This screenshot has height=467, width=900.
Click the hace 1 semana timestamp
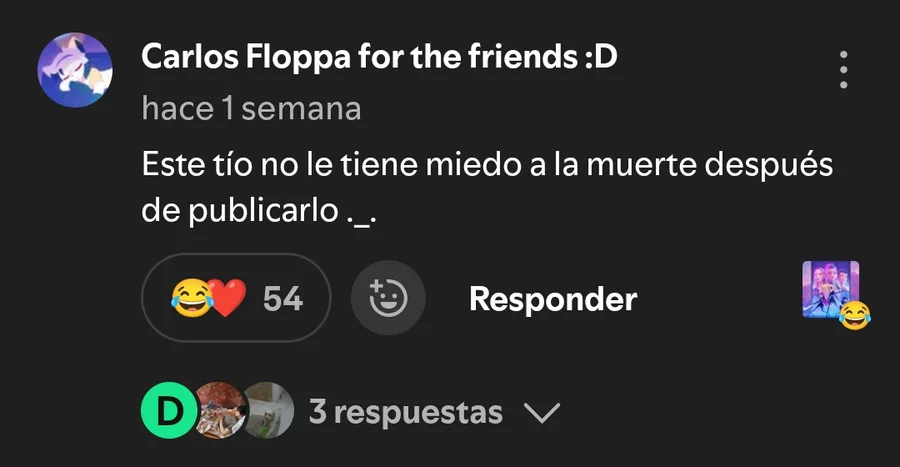tap(251, 108)
